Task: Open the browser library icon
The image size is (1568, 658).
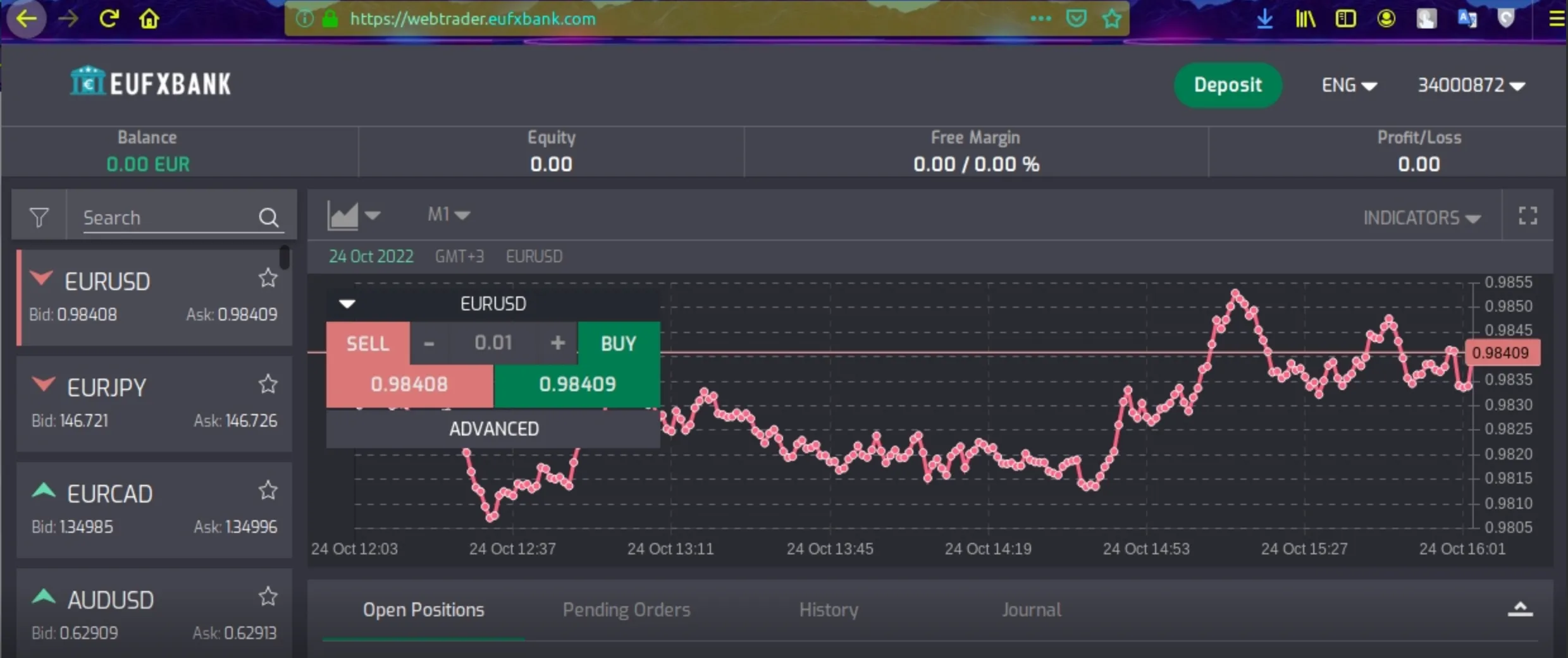Action: [1305, 19]
